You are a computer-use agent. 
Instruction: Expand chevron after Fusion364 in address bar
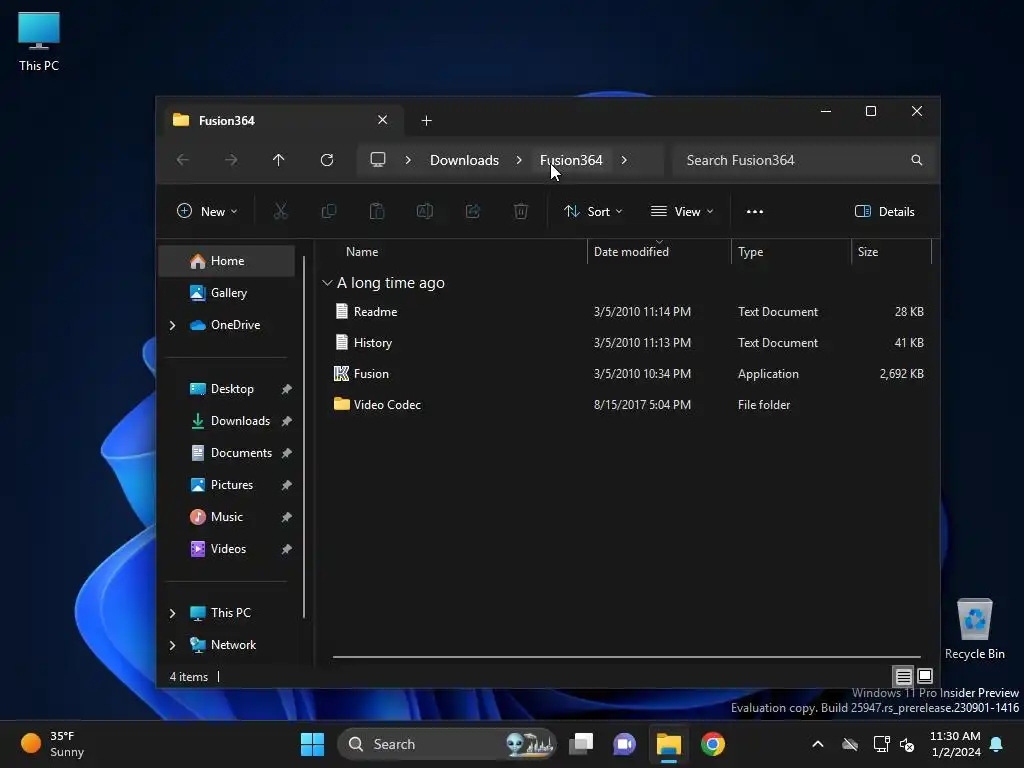(624, 160)
